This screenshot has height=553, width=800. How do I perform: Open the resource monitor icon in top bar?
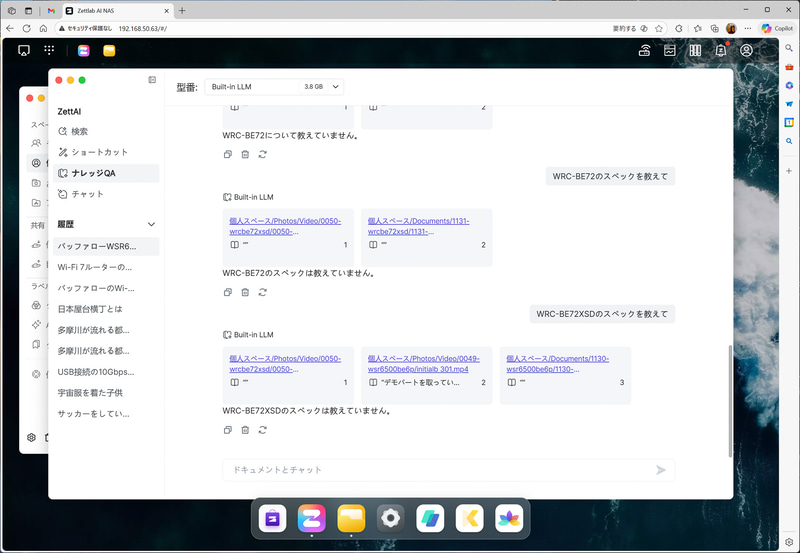click(670, 50)
